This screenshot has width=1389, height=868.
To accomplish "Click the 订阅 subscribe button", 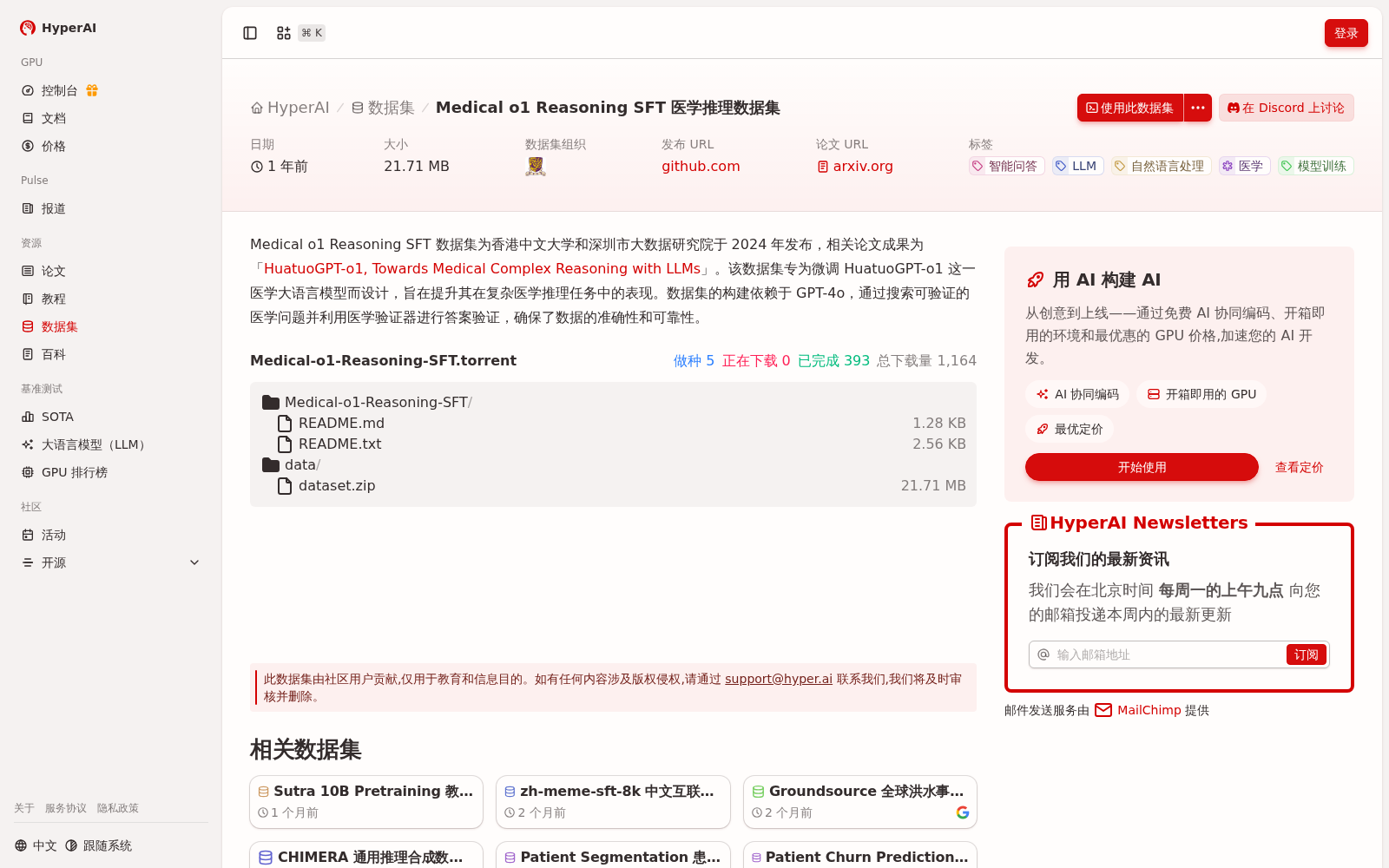I will pos(1306,654).
